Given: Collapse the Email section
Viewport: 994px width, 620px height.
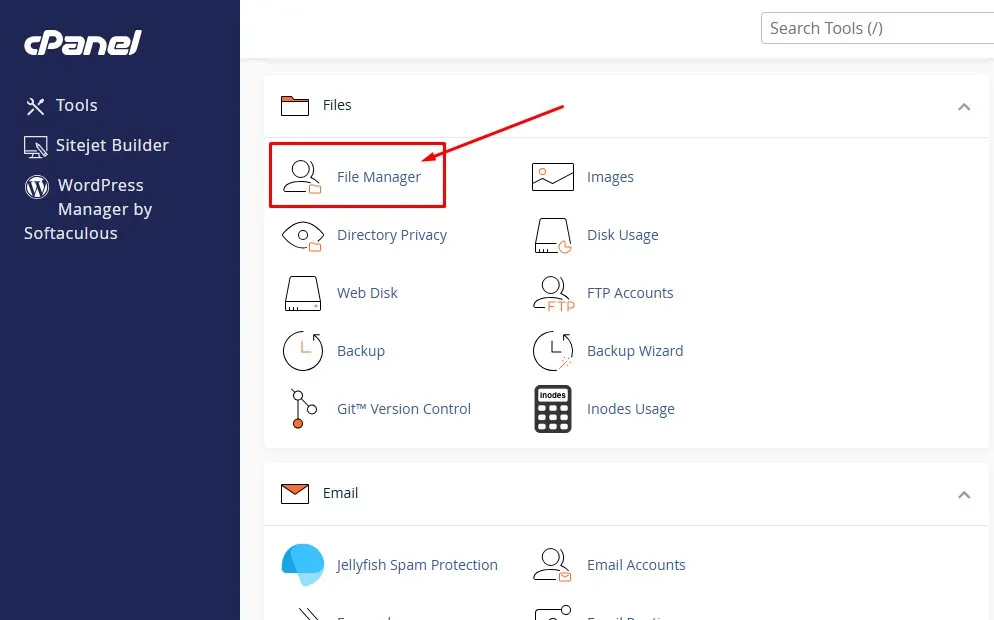Looking at the screenshot, I should click(964, 494).
